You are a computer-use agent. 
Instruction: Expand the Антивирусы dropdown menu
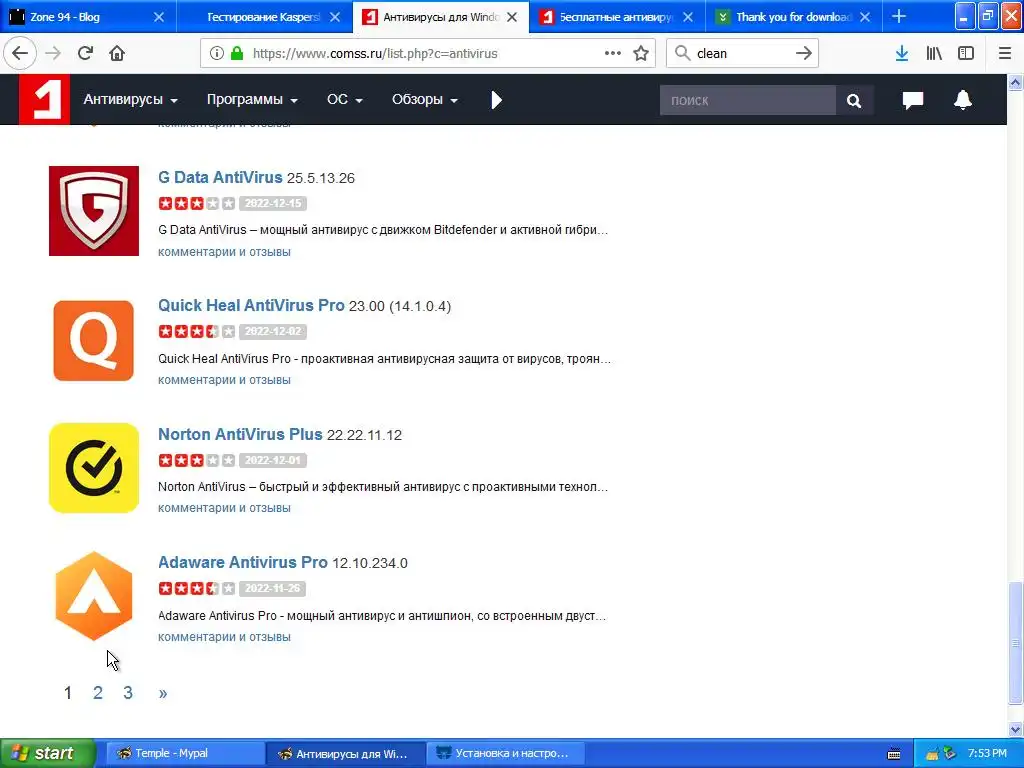pos(130,99)
